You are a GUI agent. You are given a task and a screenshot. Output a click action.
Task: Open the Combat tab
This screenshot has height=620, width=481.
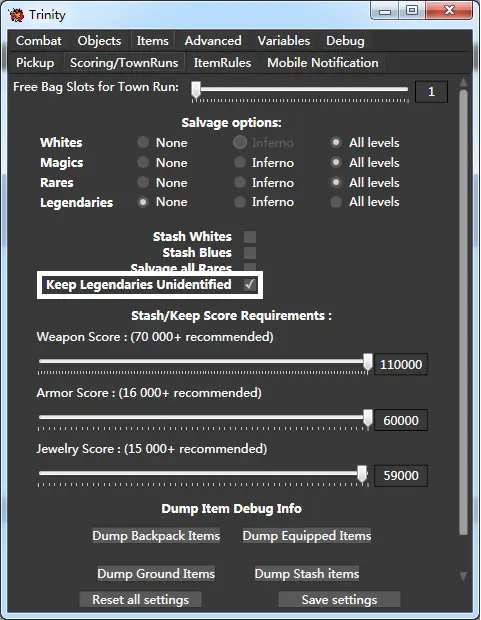pos(39,41)
